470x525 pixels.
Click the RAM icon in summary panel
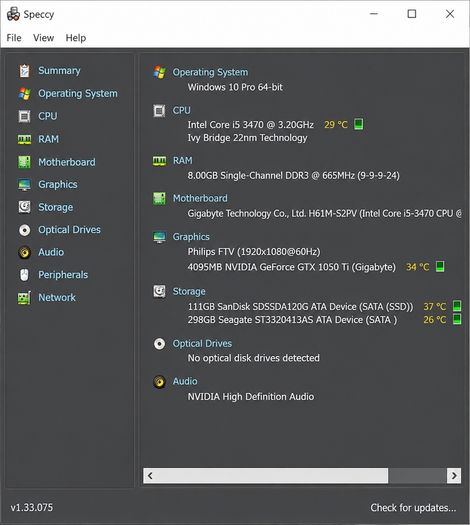click(159, 161)
